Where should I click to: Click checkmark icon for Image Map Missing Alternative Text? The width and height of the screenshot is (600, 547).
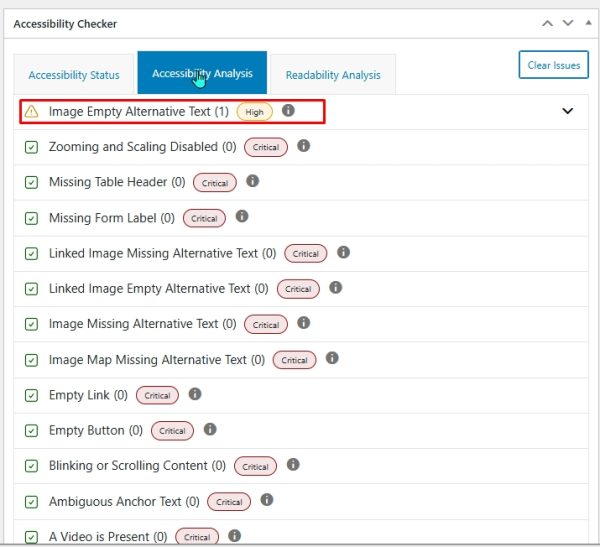[31, 360]
